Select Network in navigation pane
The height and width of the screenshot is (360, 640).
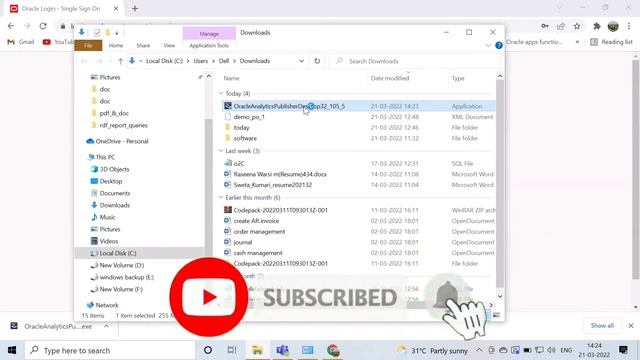point(107,305)
